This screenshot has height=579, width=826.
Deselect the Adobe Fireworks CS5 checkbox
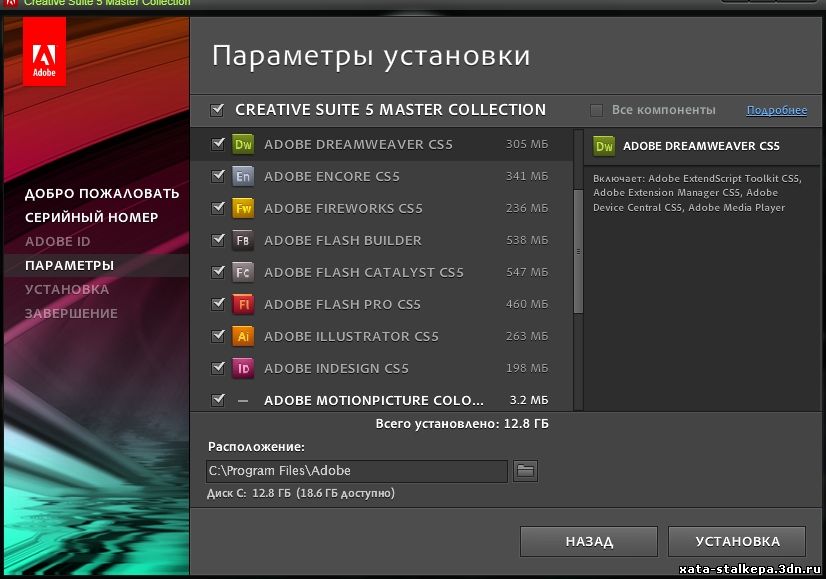coord(218,208)
